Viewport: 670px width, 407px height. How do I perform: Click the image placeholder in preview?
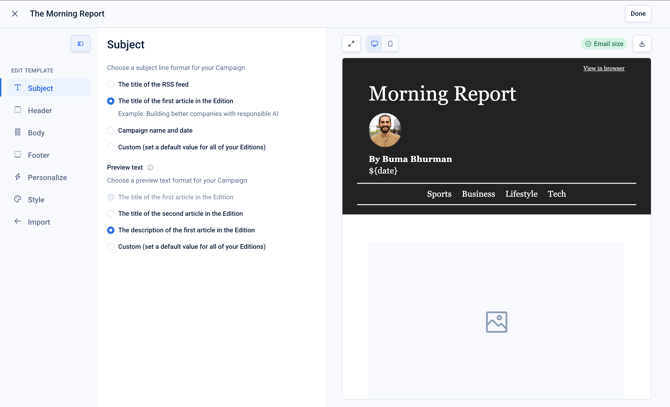[x=497, y=322]
